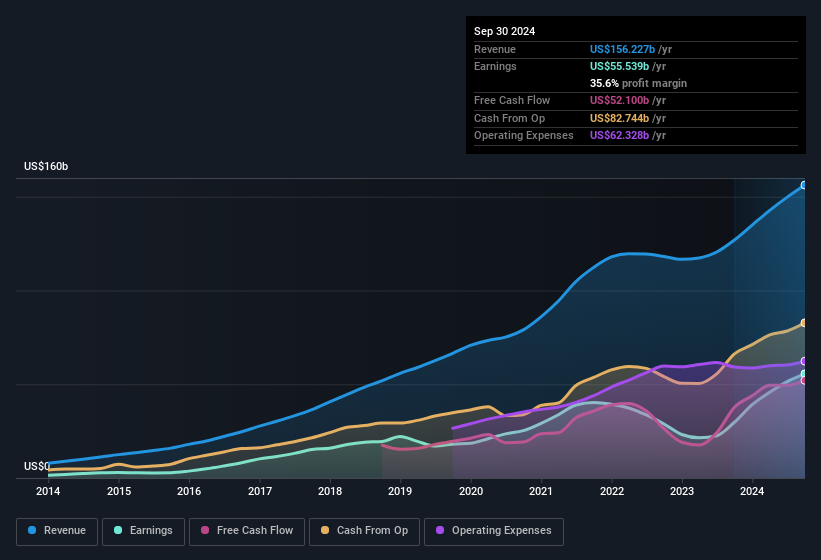
Task: Click the Operating Expenses tooltip label
Action: click(524, 136)
